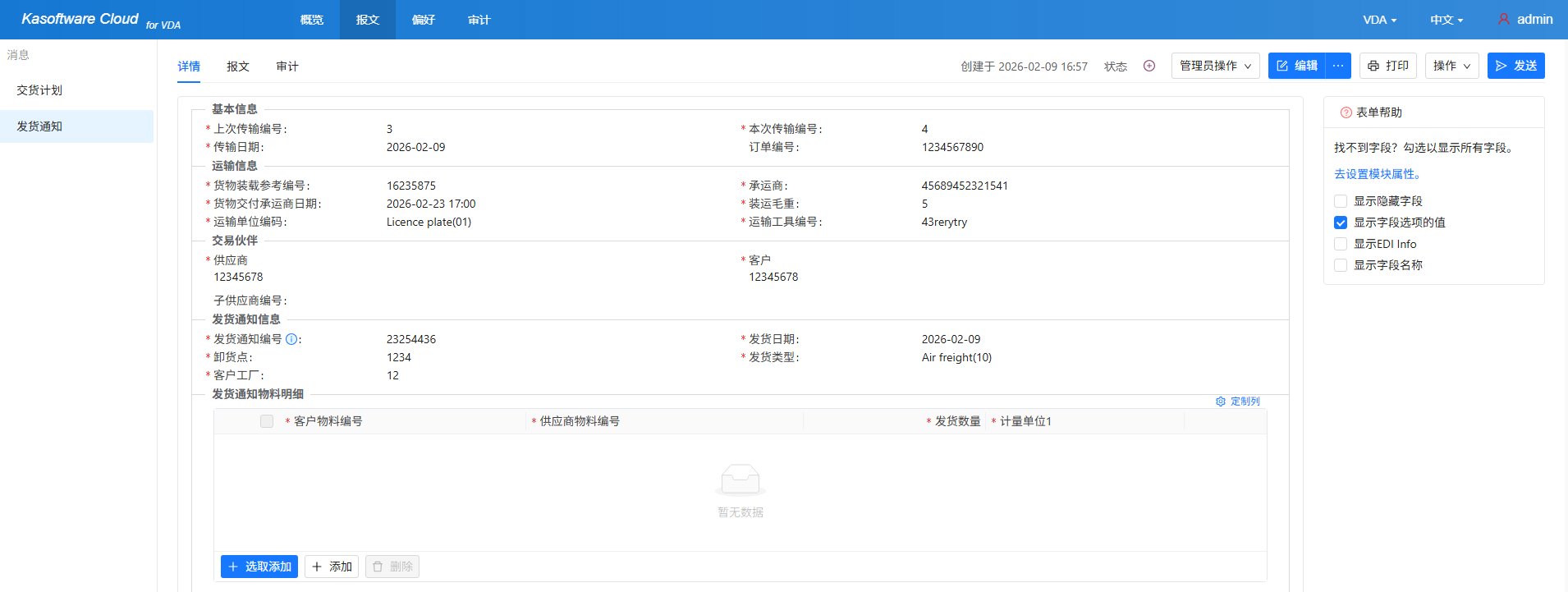Click the ellipsis more button beside 编辑
The height and width of the screenshot is (592, 1568).
[1338, 66]
